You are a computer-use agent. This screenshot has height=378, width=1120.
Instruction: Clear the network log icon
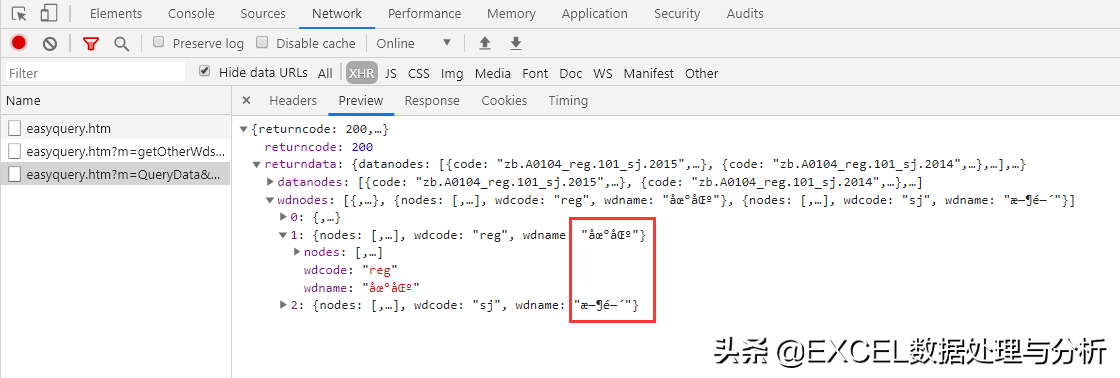(49, 44)
